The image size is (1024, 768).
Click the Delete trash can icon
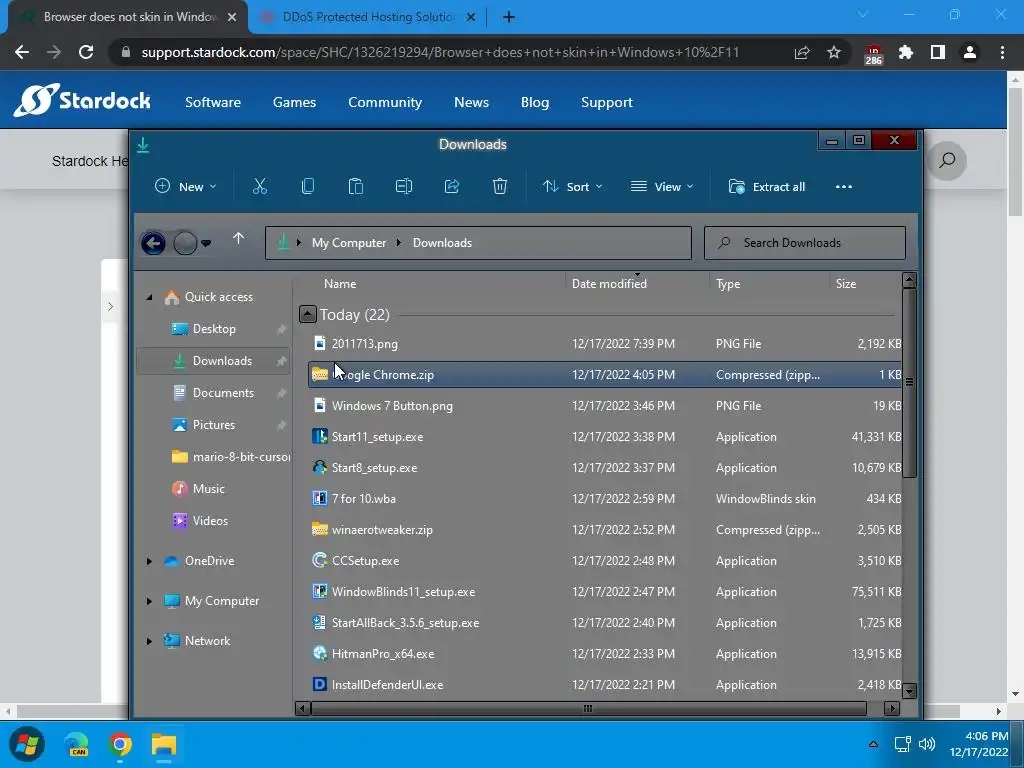[500, 187]
